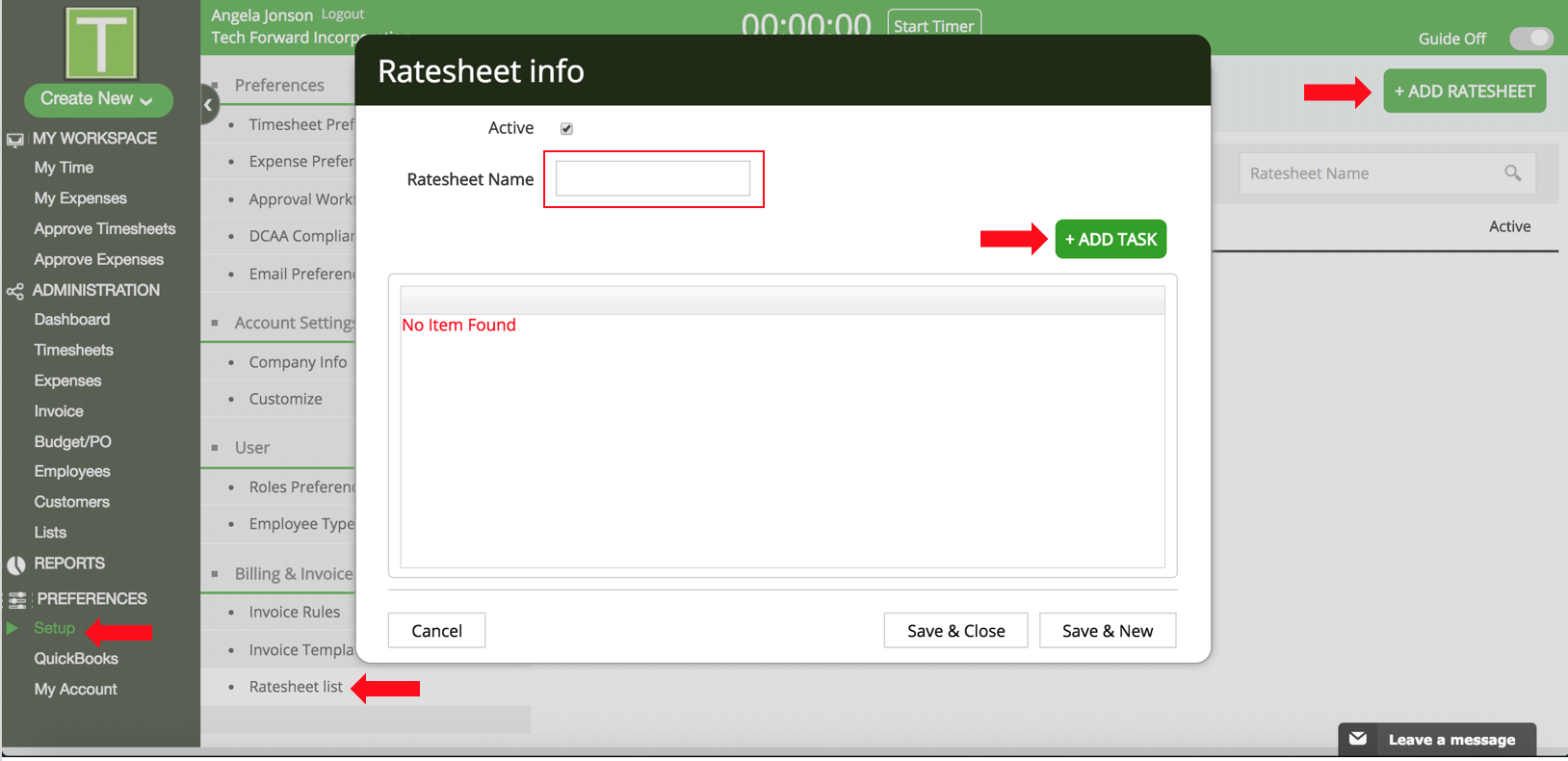
Task: Select Invoice Template item
Action: [x=301, y=650]
